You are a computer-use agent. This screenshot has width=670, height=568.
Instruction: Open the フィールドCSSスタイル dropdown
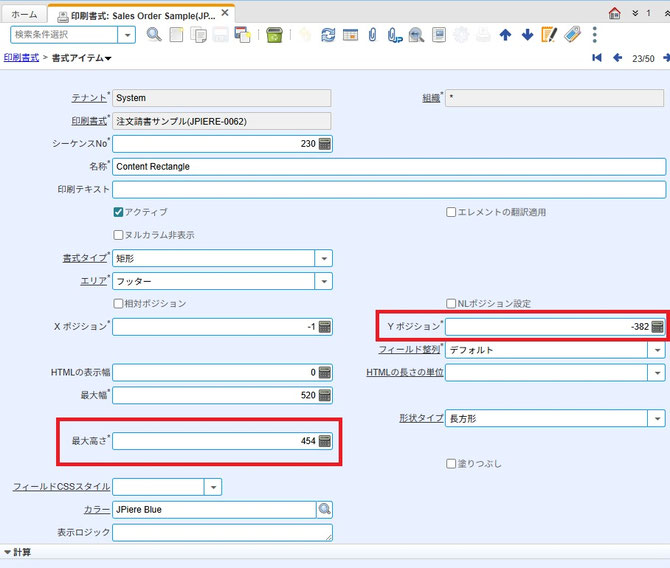(213, 487)
